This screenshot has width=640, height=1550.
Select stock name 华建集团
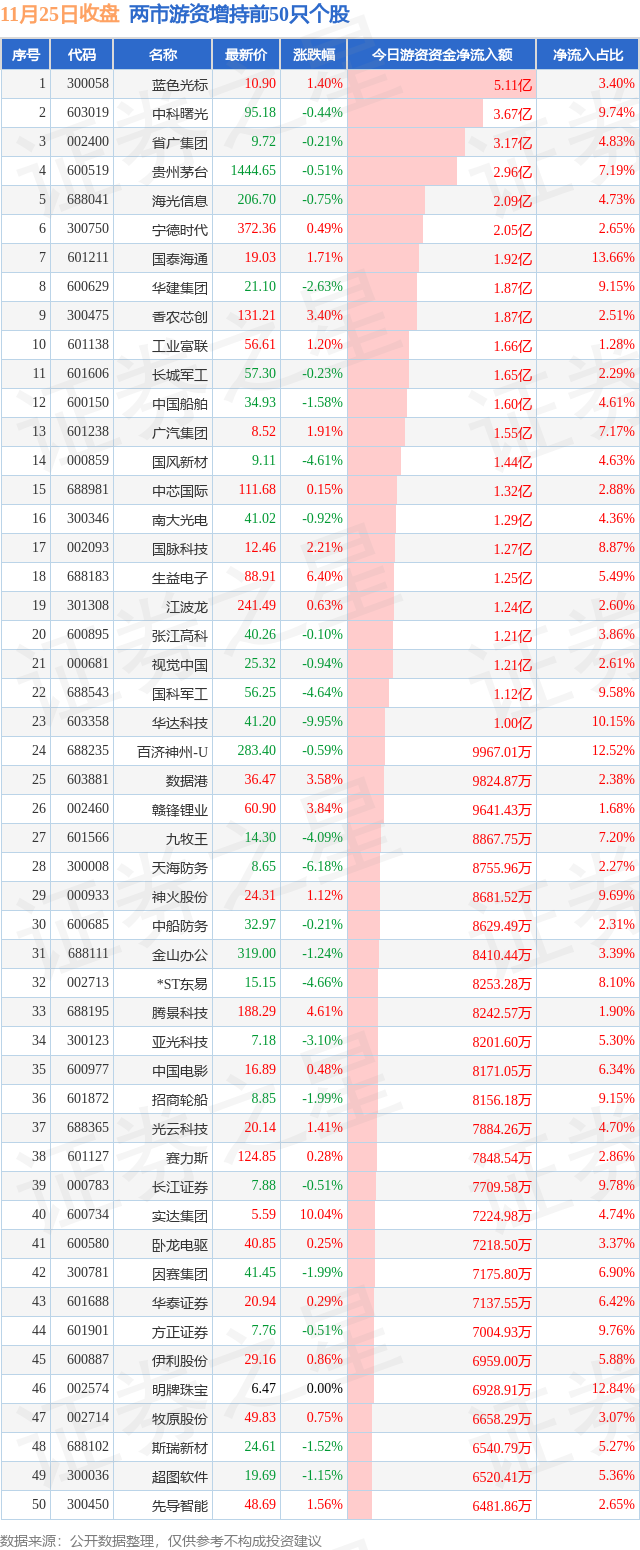click(180, 287)
